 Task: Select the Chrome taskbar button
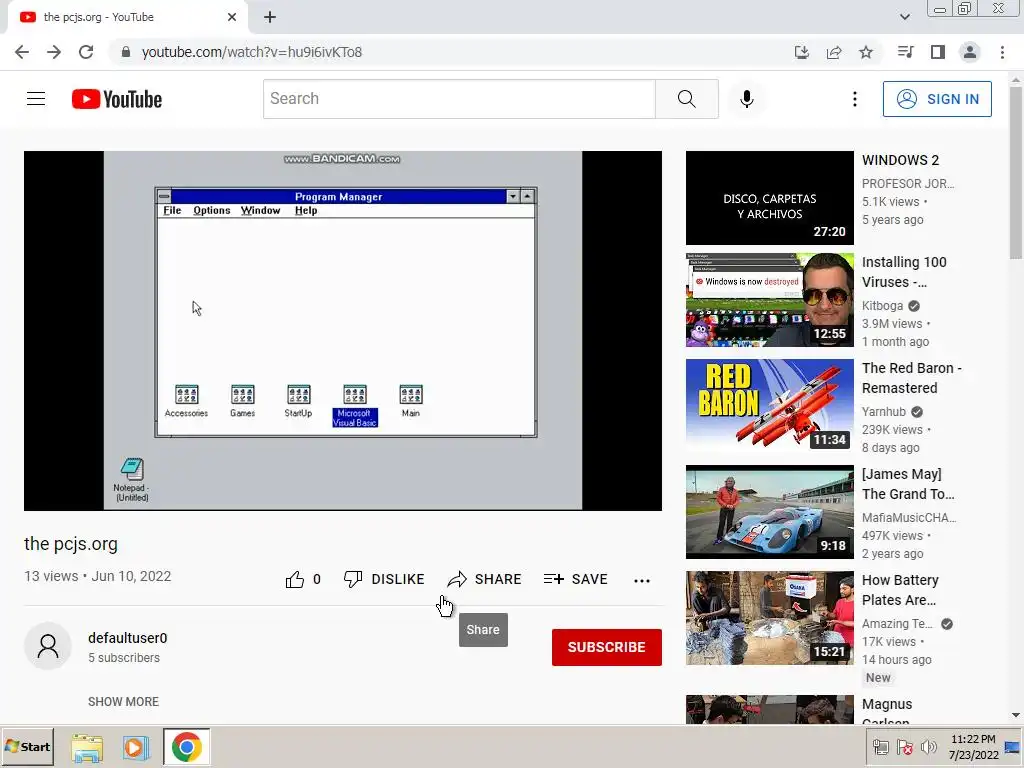187,747
